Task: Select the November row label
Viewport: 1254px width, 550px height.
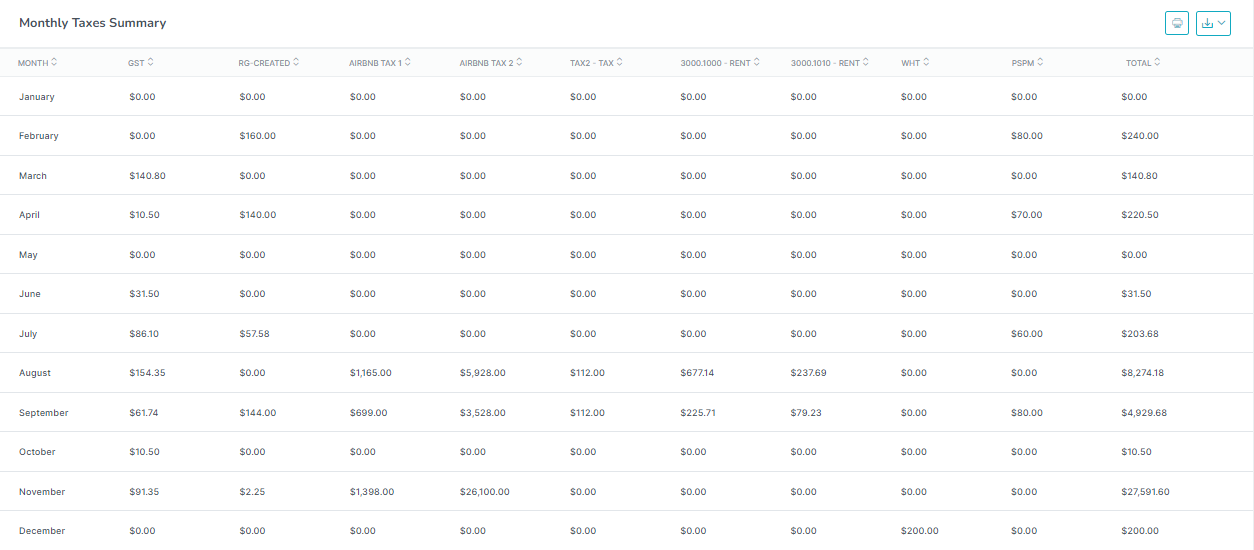Action: (42, 492)
